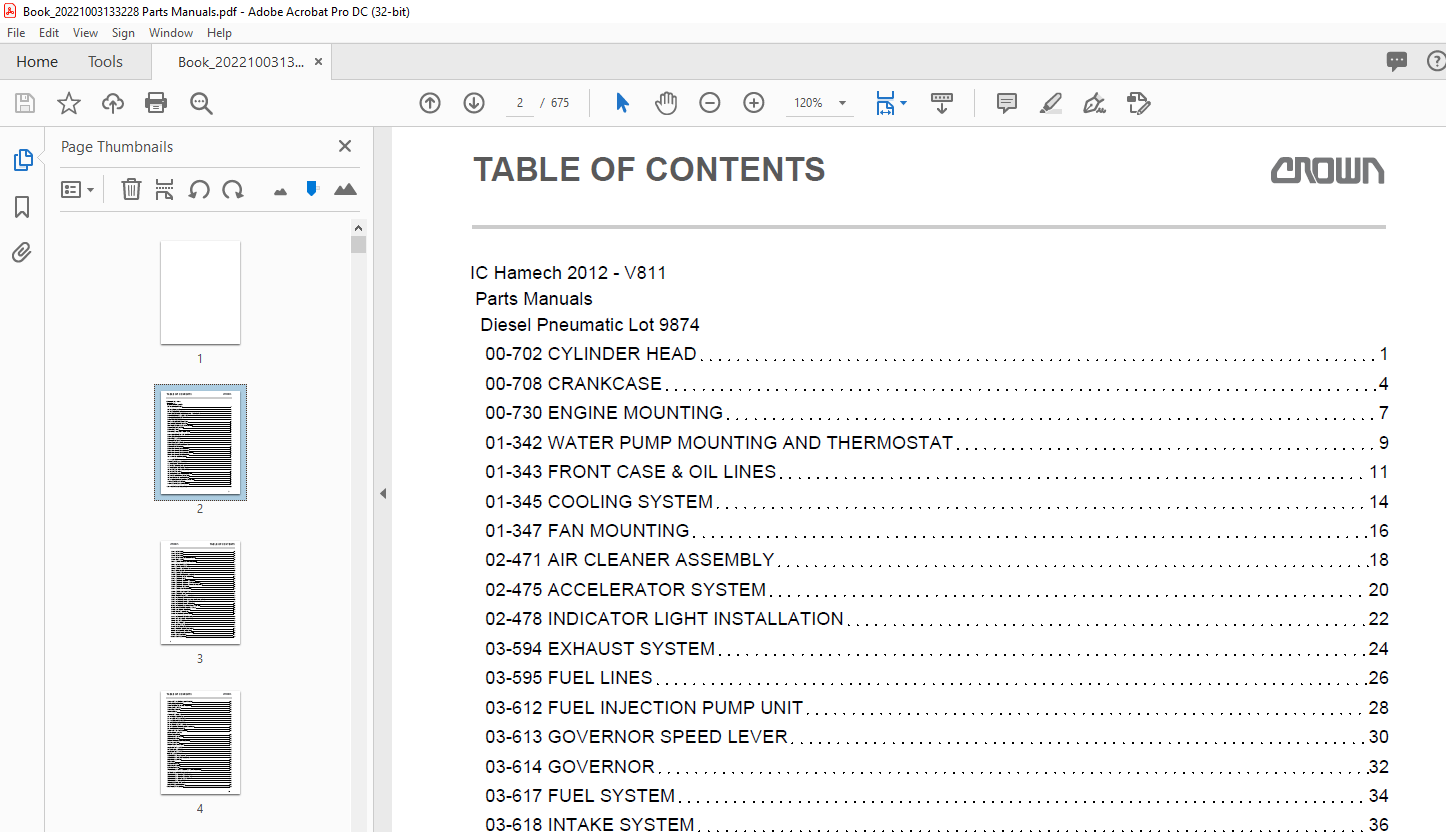Click the thumbnails panel scroll up arrow

358,227
